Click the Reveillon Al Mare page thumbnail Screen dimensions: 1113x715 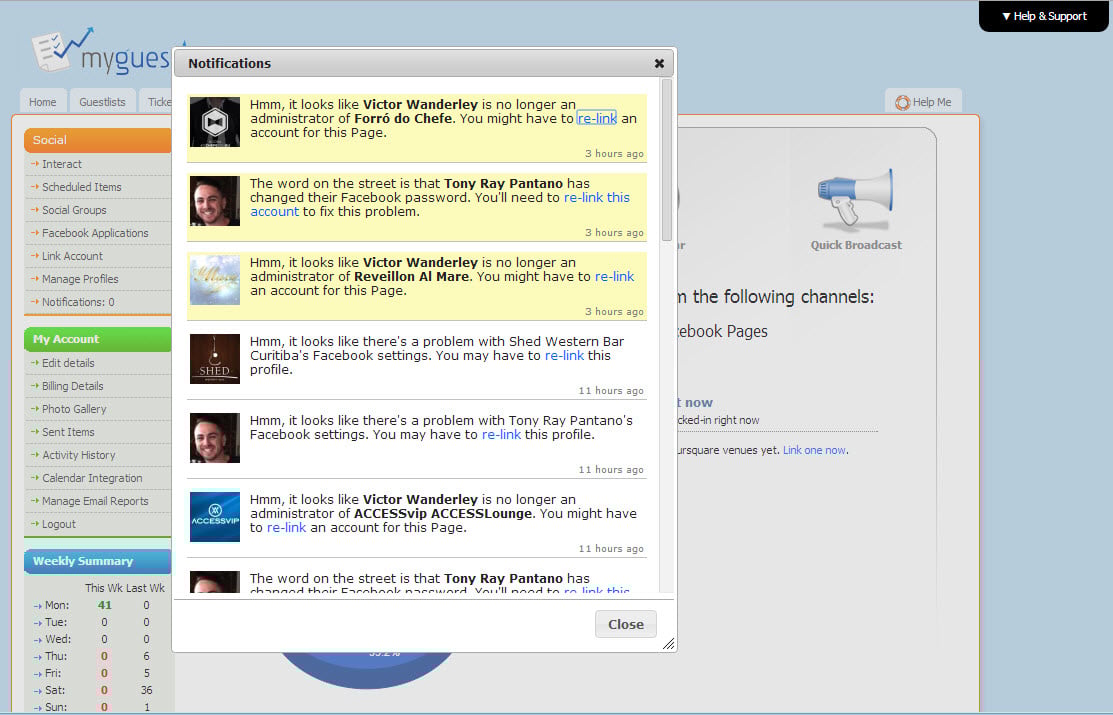point(215,280)
